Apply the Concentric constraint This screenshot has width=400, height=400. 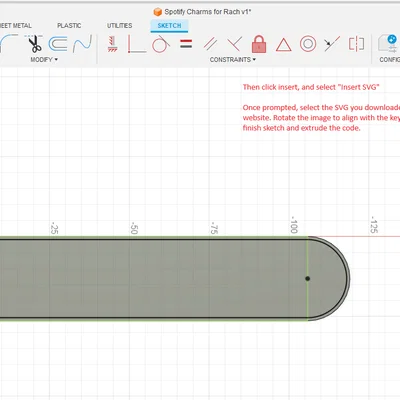308,44
